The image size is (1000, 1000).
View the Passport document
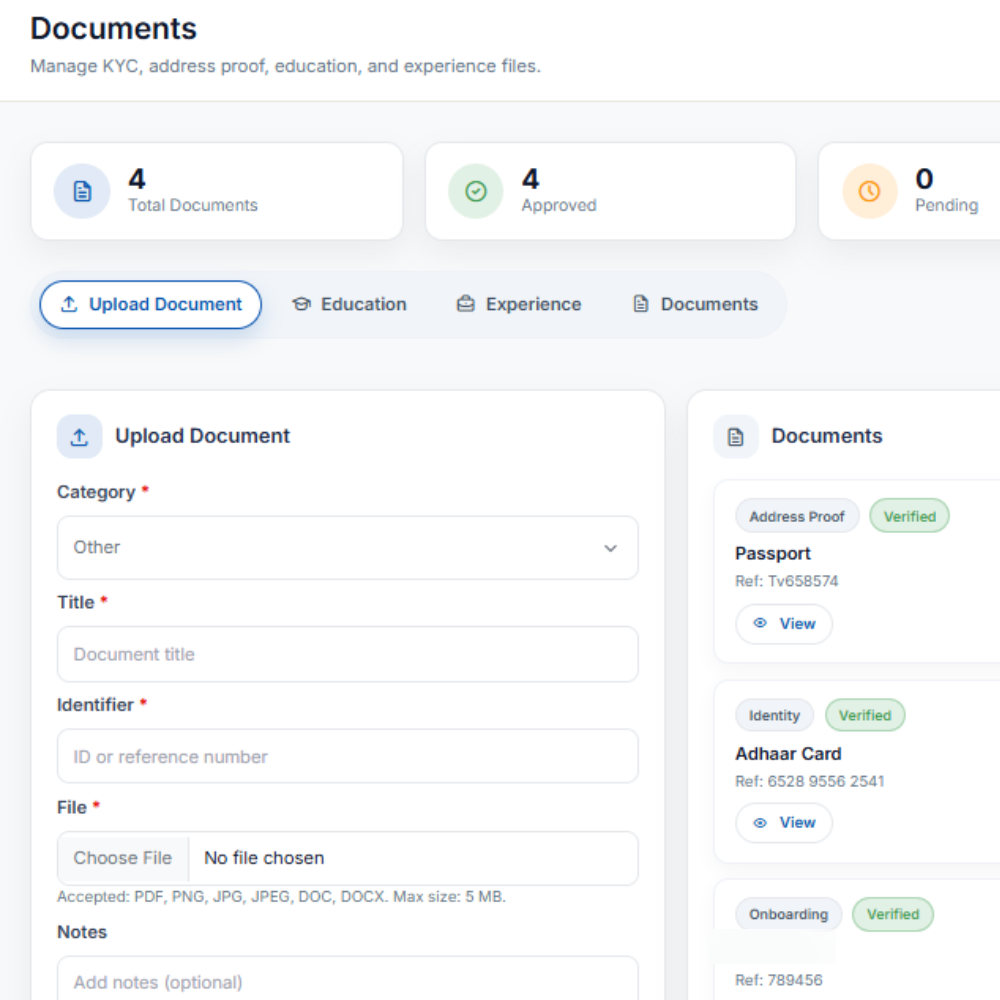point(785,623)
